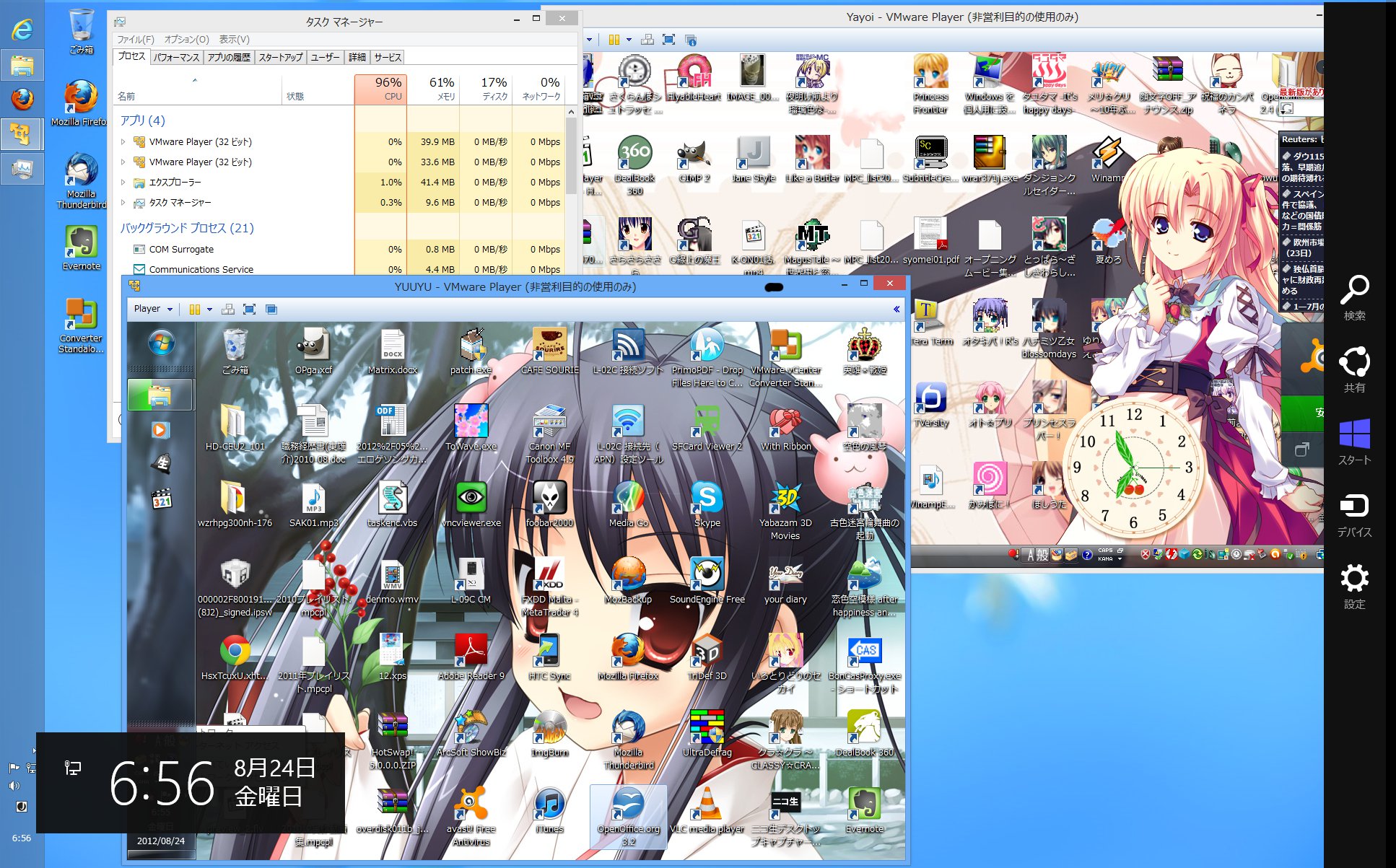Click fullscreen icon in Yayoi VMware toolbar
The image size is (1396, 868).
tap(668, 40)
